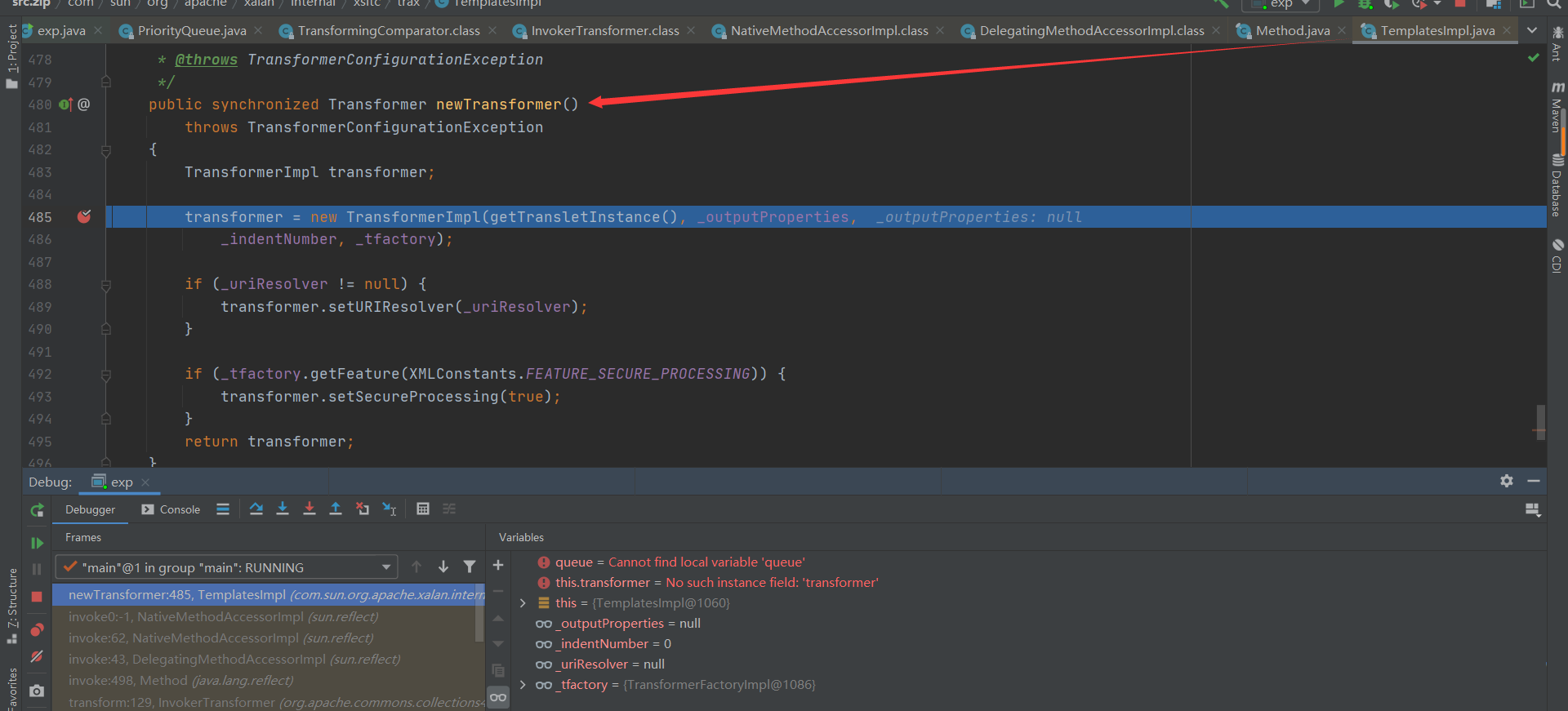Restore debugger layout

[x=1533, y=510]
